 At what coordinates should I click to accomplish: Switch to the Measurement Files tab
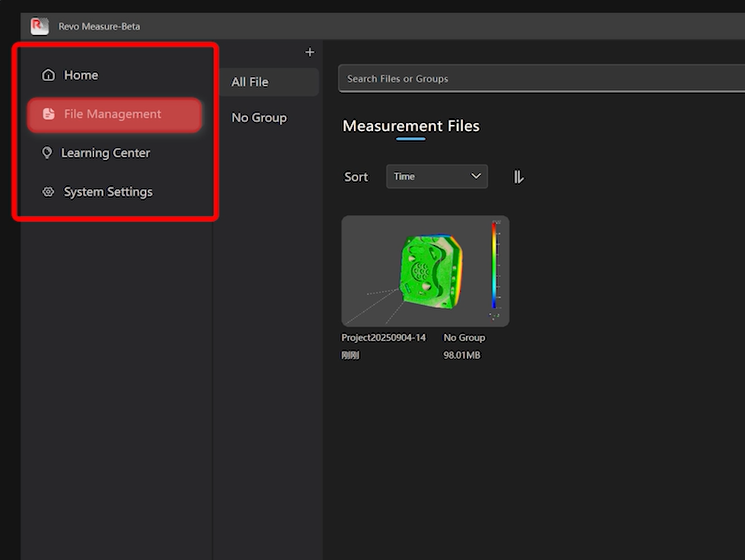click(x=410, y=126)
